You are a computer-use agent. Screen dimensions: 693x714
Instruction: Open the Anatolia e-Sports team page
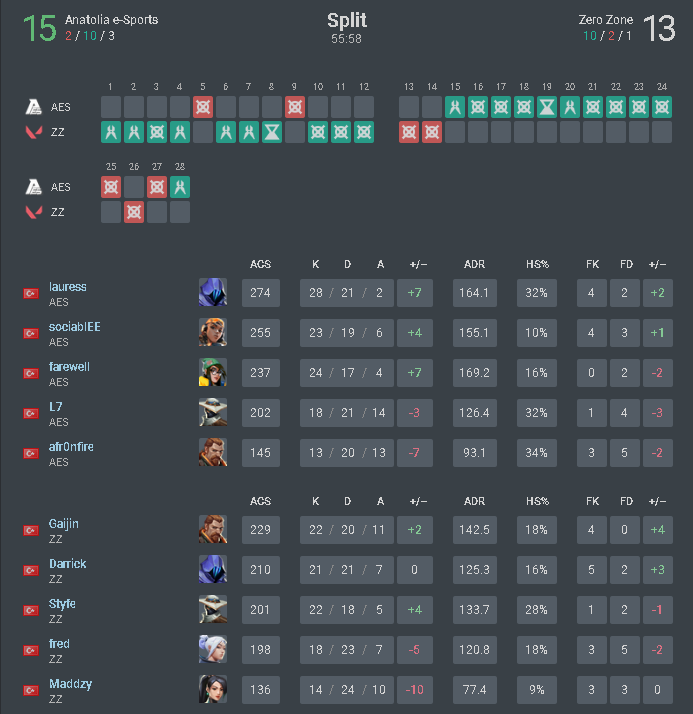111,20
